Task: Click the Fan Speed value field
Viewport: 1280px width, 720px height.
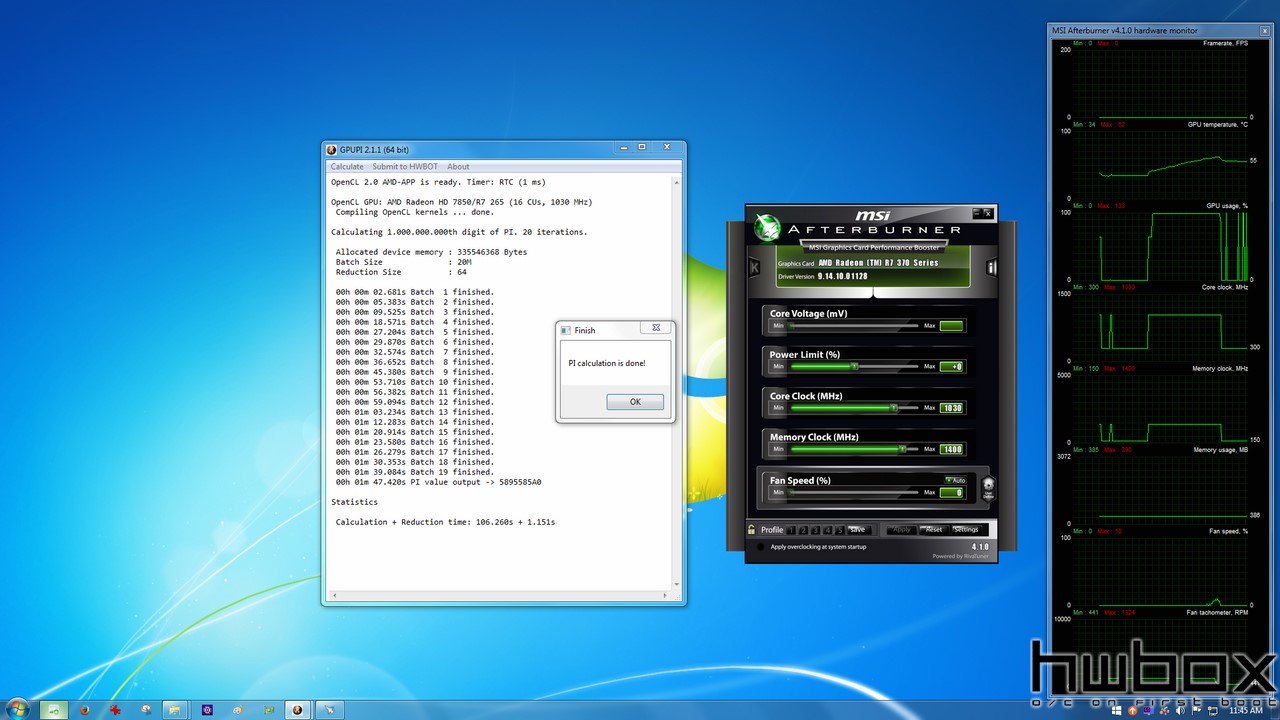Action: click(952, 492)
